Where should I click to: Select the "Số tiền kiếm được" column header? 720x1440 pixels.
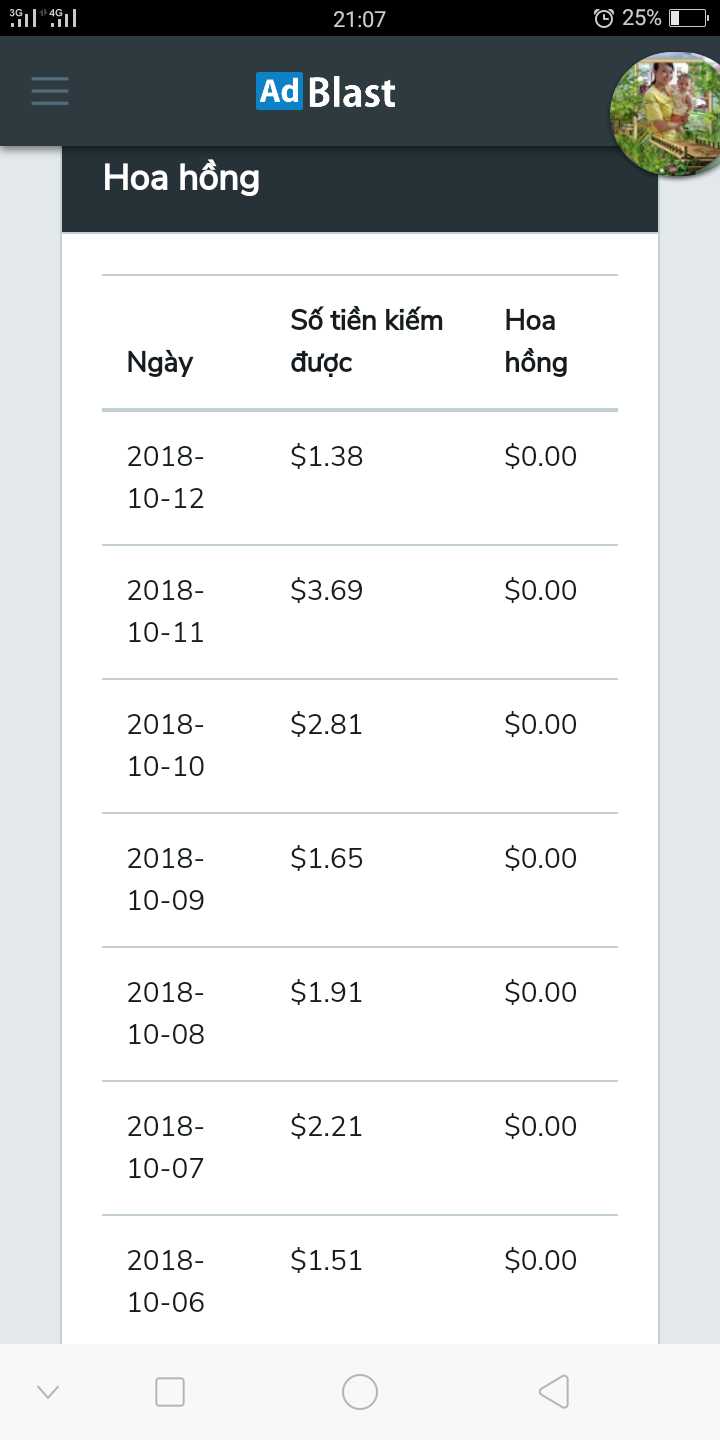[366, 341]
